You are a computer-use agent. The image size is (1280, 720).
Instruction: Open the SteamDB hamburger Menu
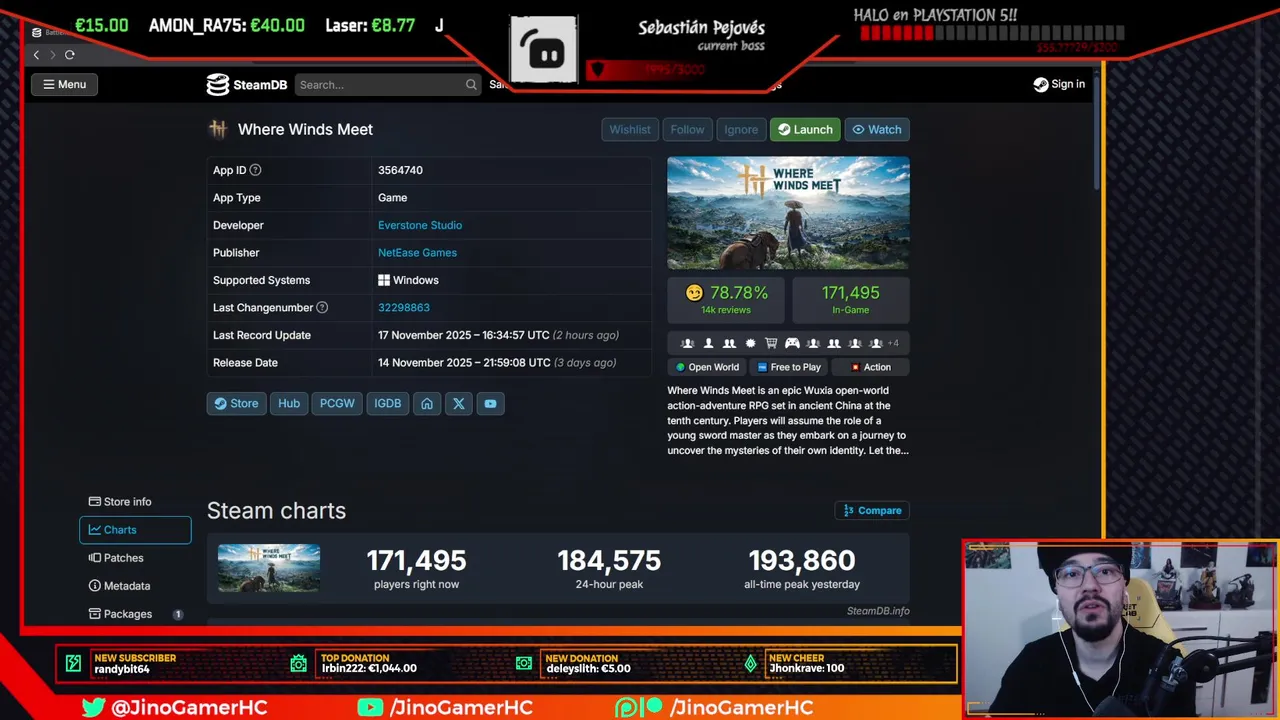pyautogui.click(x=64, y=84)
